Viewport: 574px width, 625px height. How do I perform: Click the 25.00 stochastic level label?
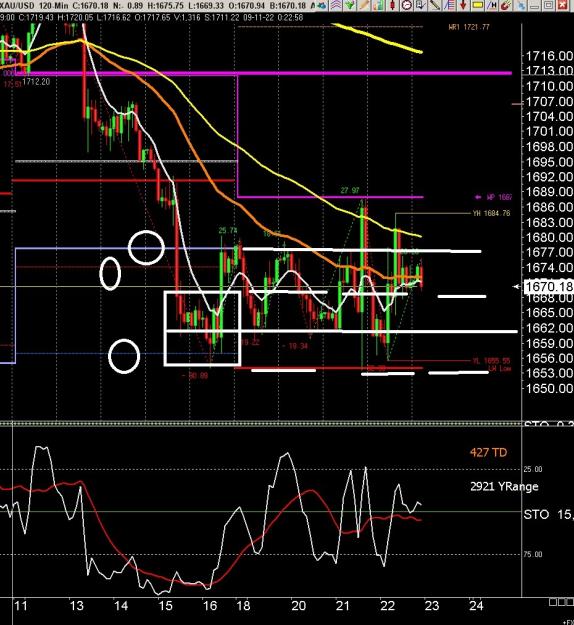click(x=533, y=469)
